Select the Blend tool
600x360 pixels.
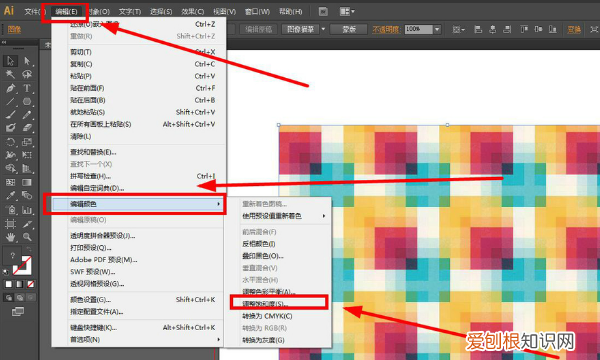tap(27, 195)
